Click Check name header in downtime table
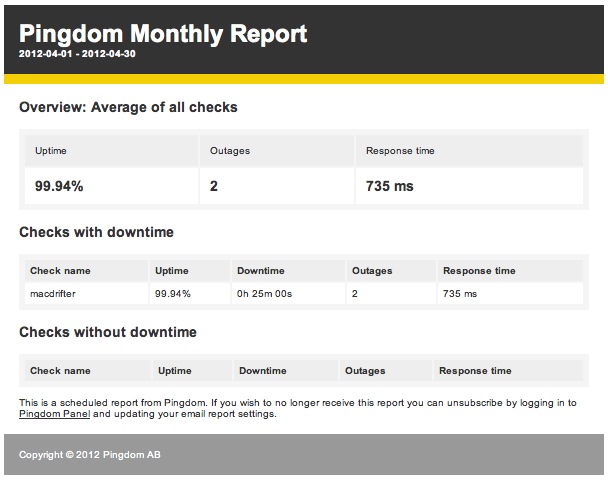Viewport: 608px width, 481px height. [60, 271]
